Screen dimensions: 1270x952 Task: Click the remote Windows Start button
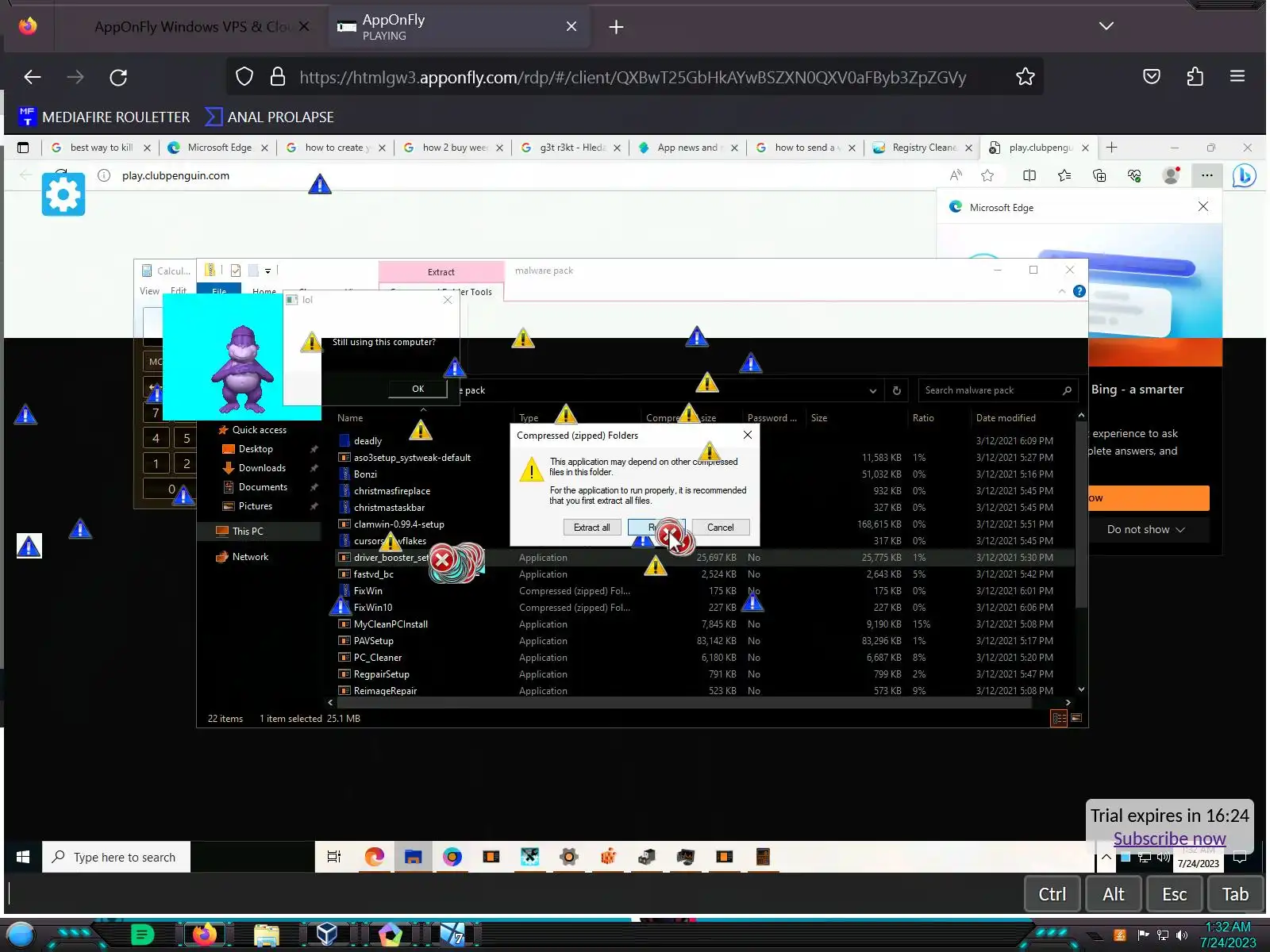(x=23, y=857)
